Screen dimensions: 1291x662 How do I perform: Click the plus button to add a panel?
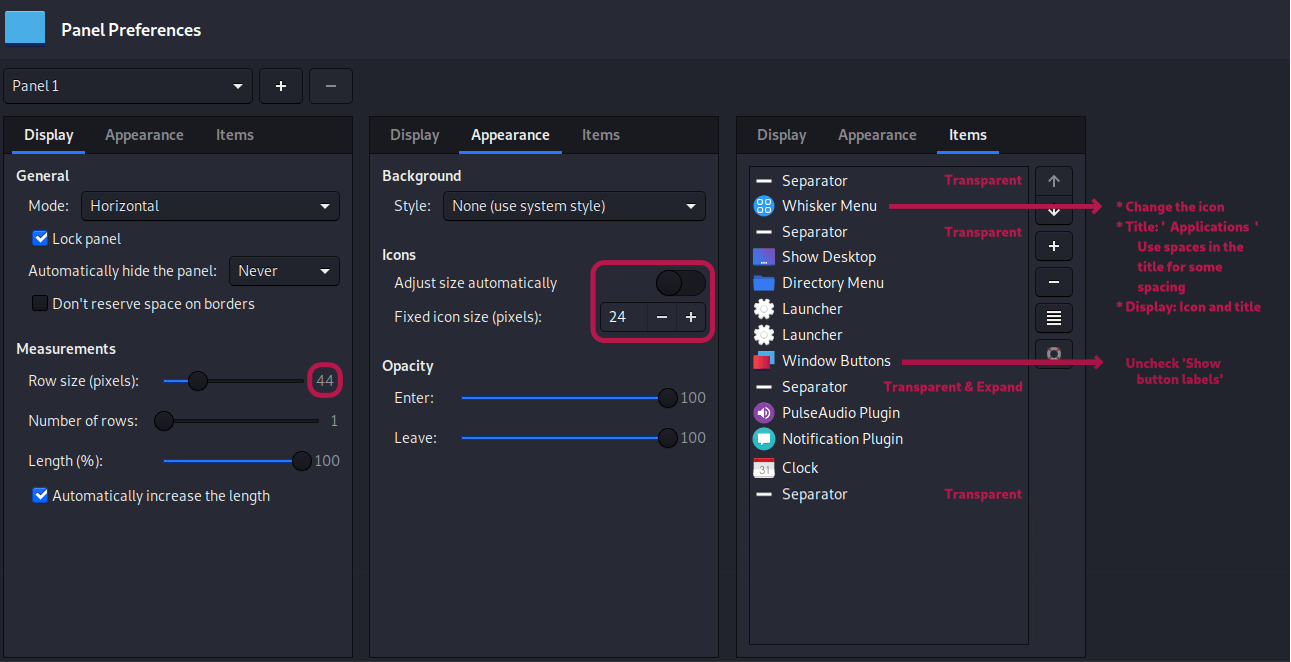coord(281,86)
